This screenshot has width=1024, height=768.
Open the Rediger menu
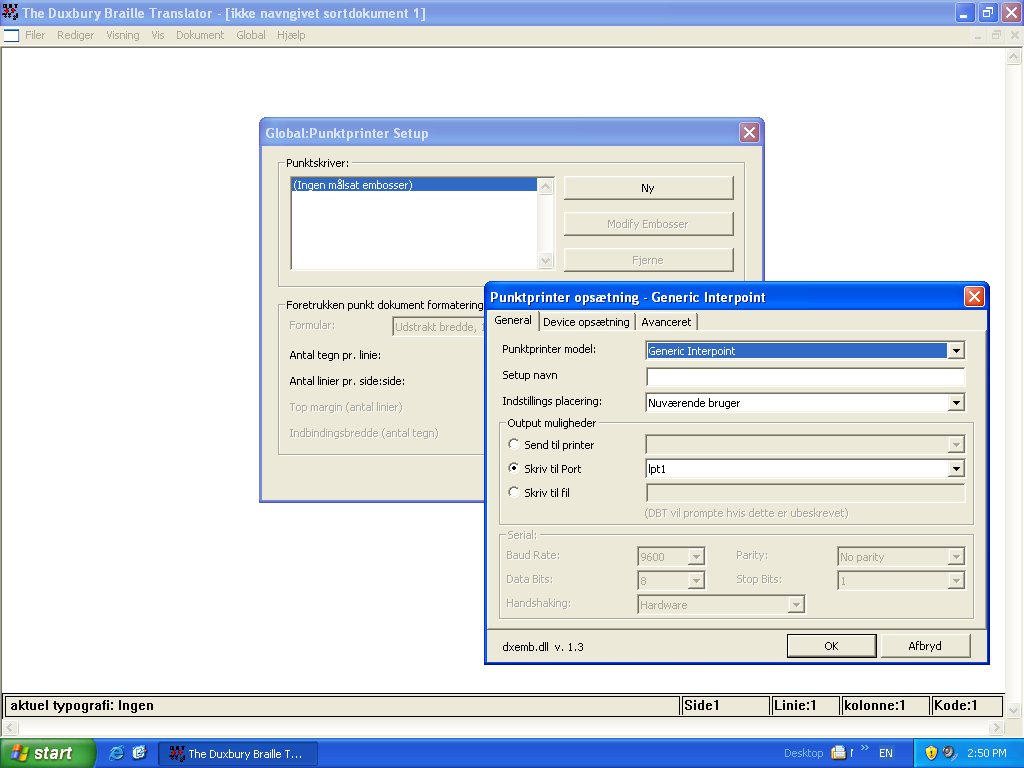pos(75,35)
